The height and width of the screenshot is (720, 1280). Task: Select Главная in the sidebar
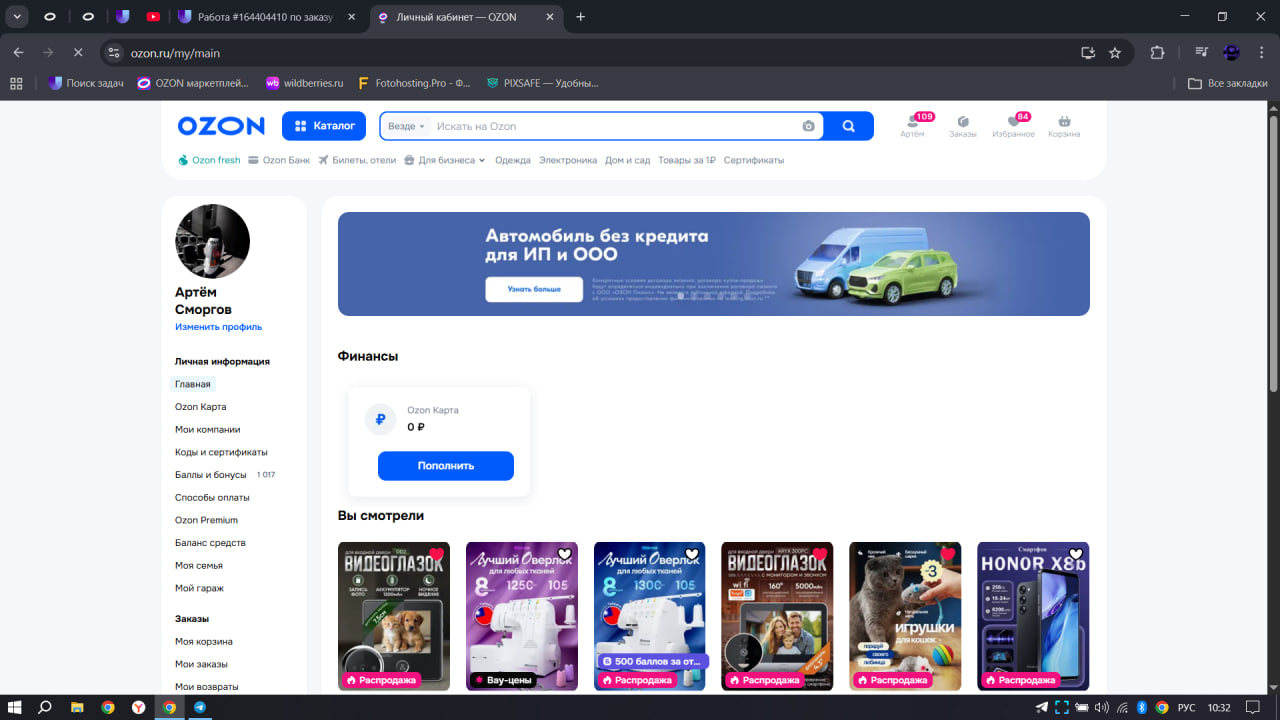click(x=193, y=384)
